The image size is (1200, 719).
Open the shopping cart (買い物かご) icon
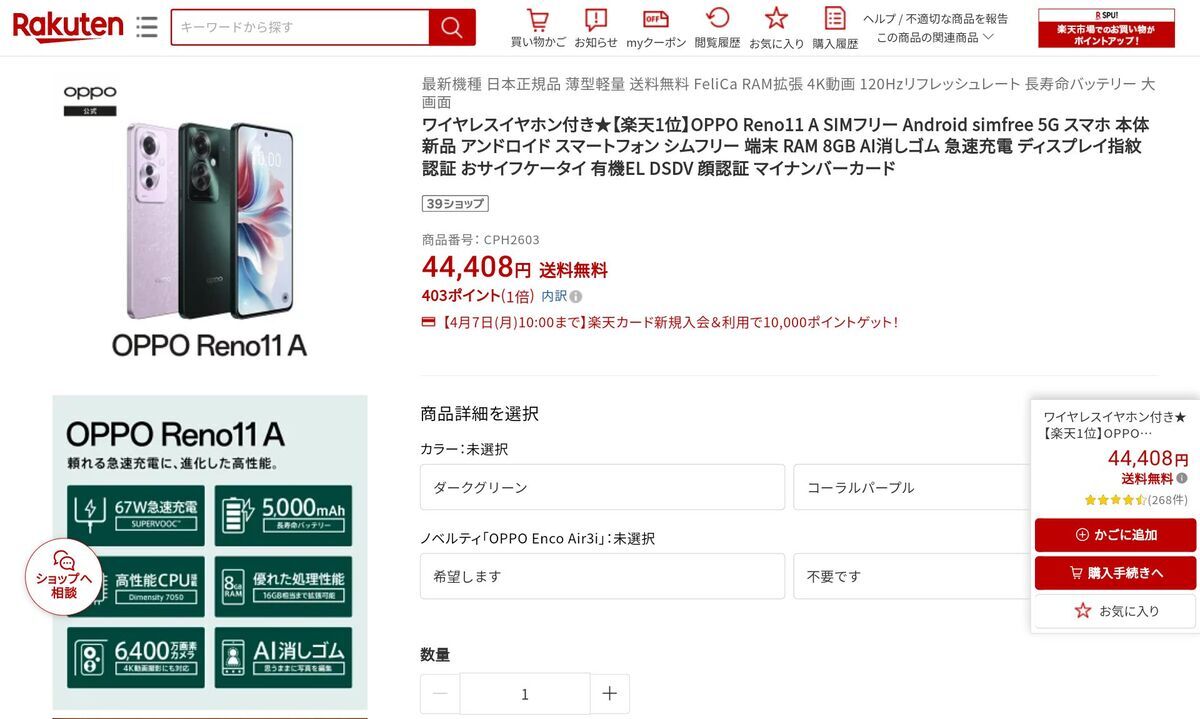click(x=538, y=21)
